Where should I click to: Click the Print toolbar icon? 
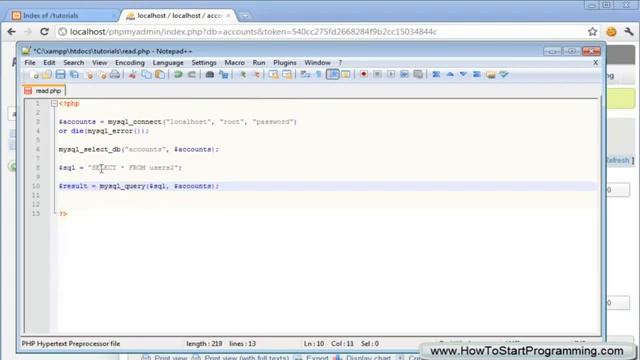115,75
